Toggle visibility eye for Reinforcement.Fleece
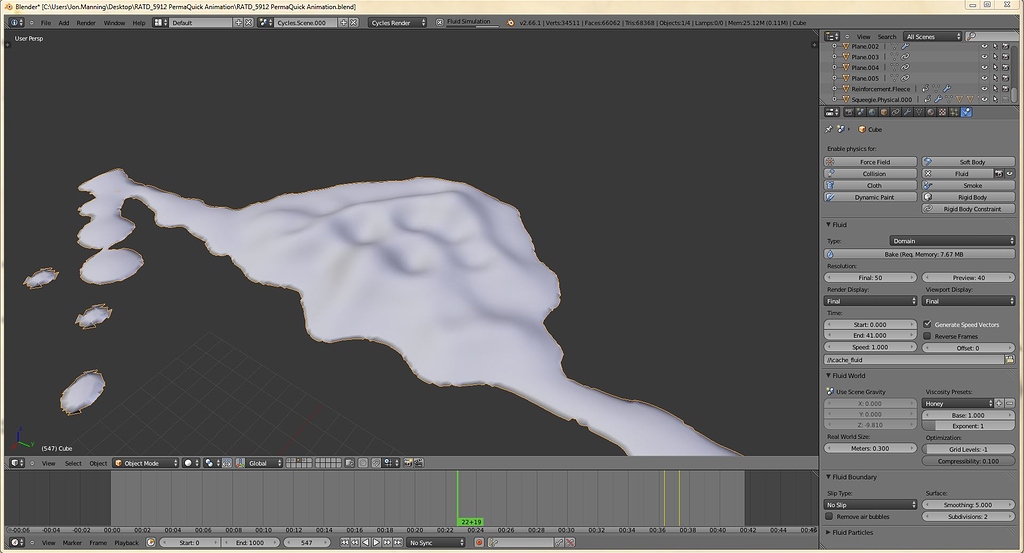Viewport: 1024px width, 553px height. coord(985,89)
